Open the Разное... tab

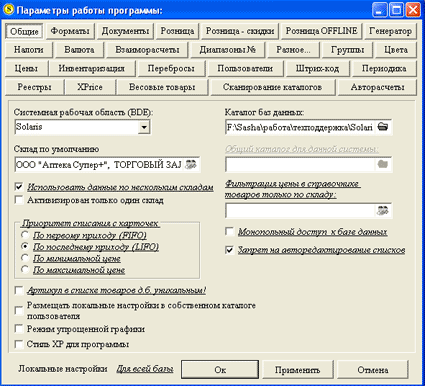click(293, 50)
